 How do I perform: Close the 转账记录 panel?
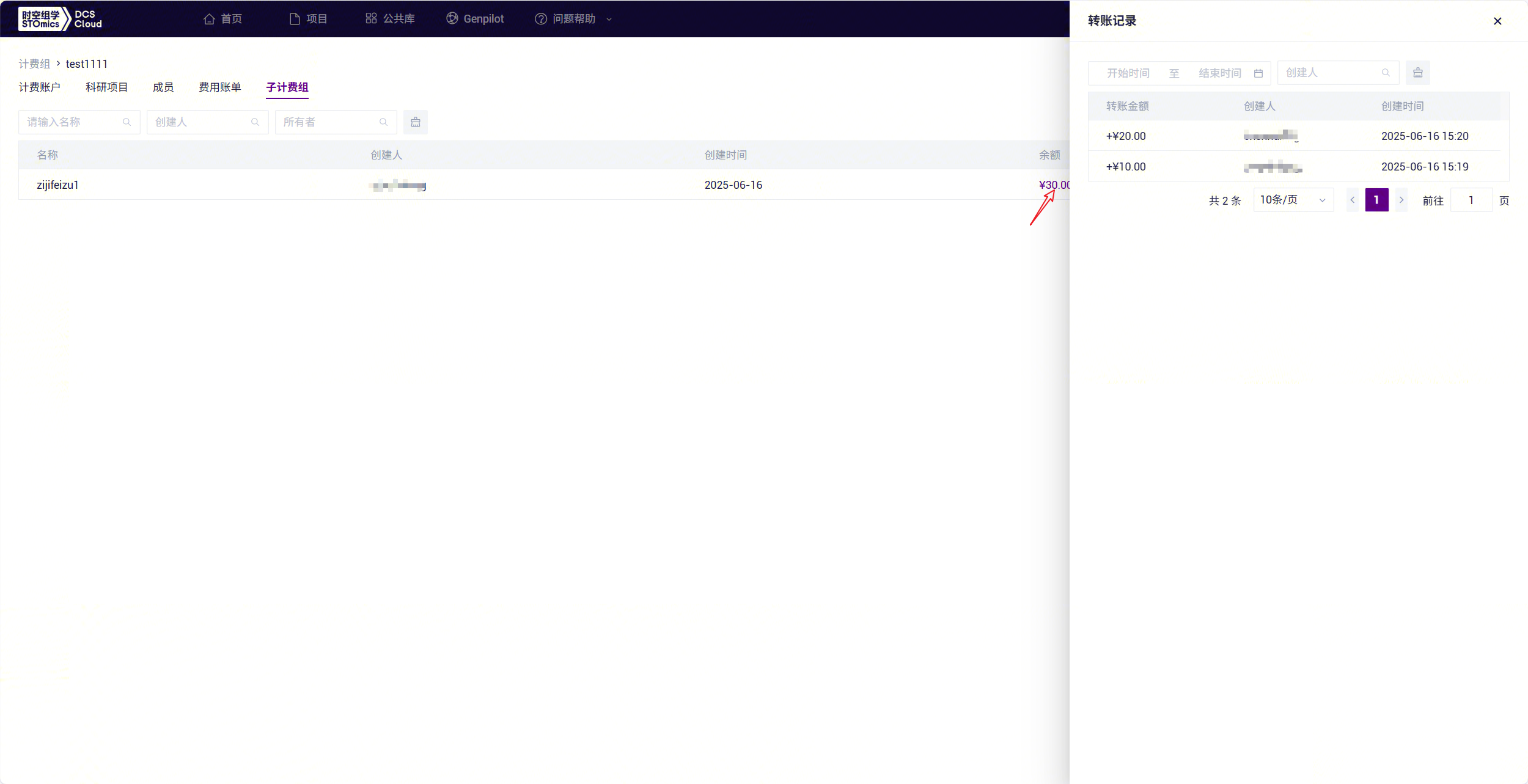1497,21
